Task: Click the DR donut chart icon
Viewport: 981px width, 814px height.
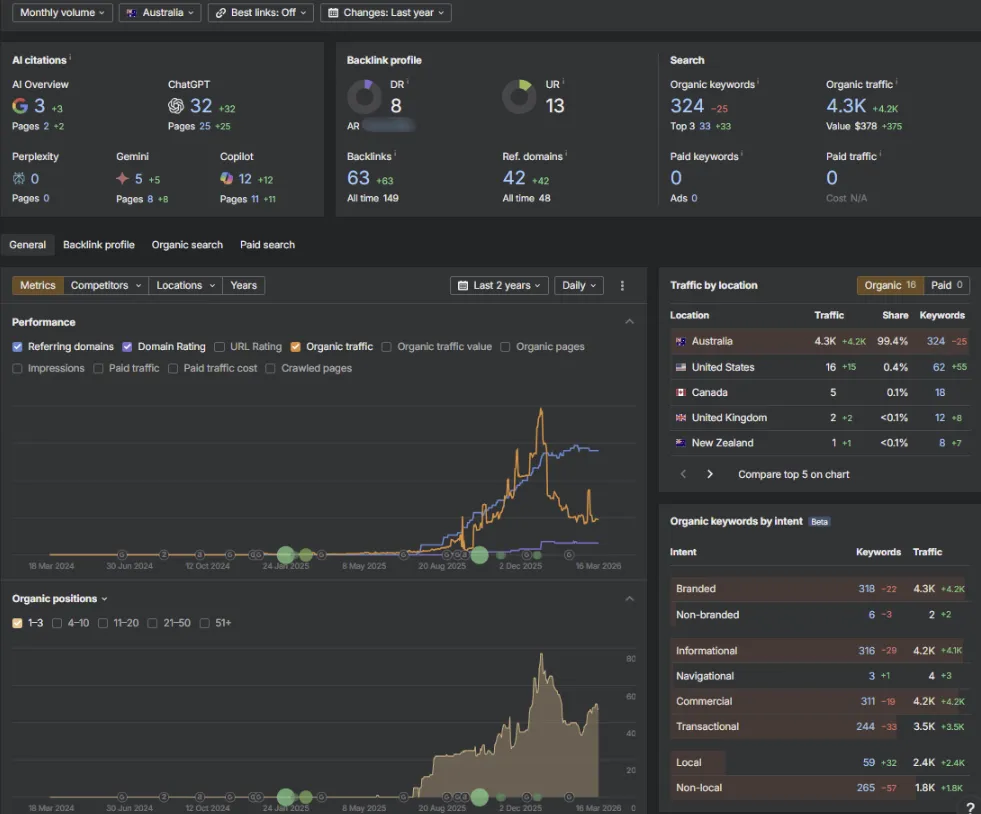Action: pos(365,96)
